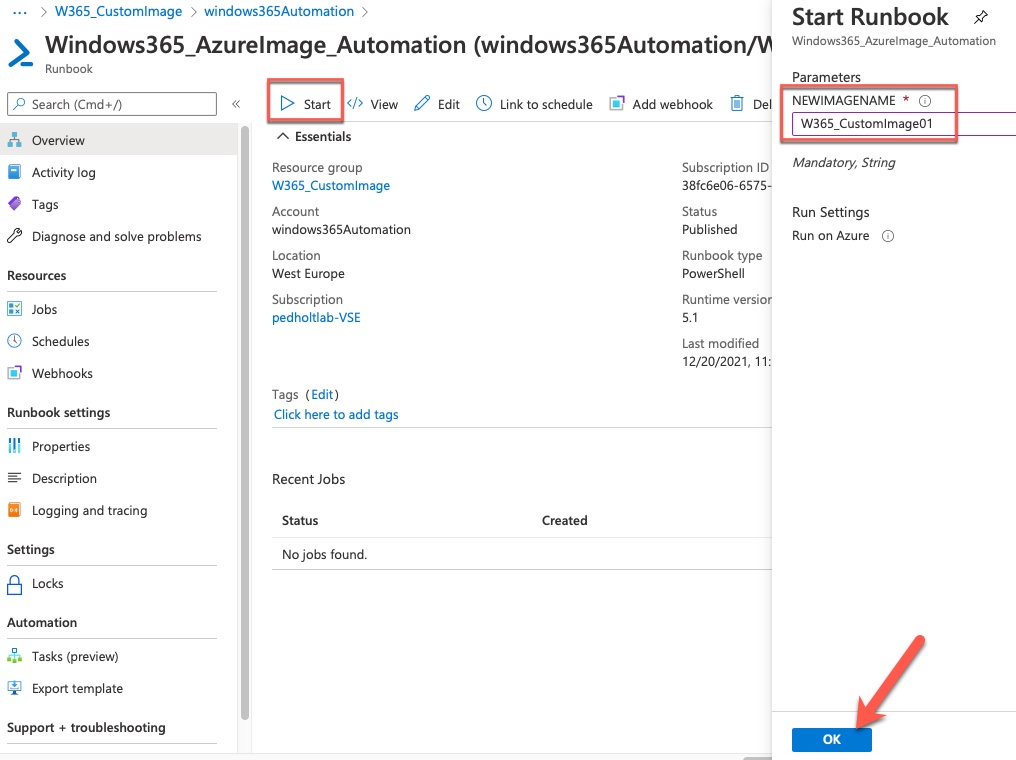Image resolution: width=1016 pixels, height=760 pixels.
Task: Click the Export template icon
Action: (14, 688)
